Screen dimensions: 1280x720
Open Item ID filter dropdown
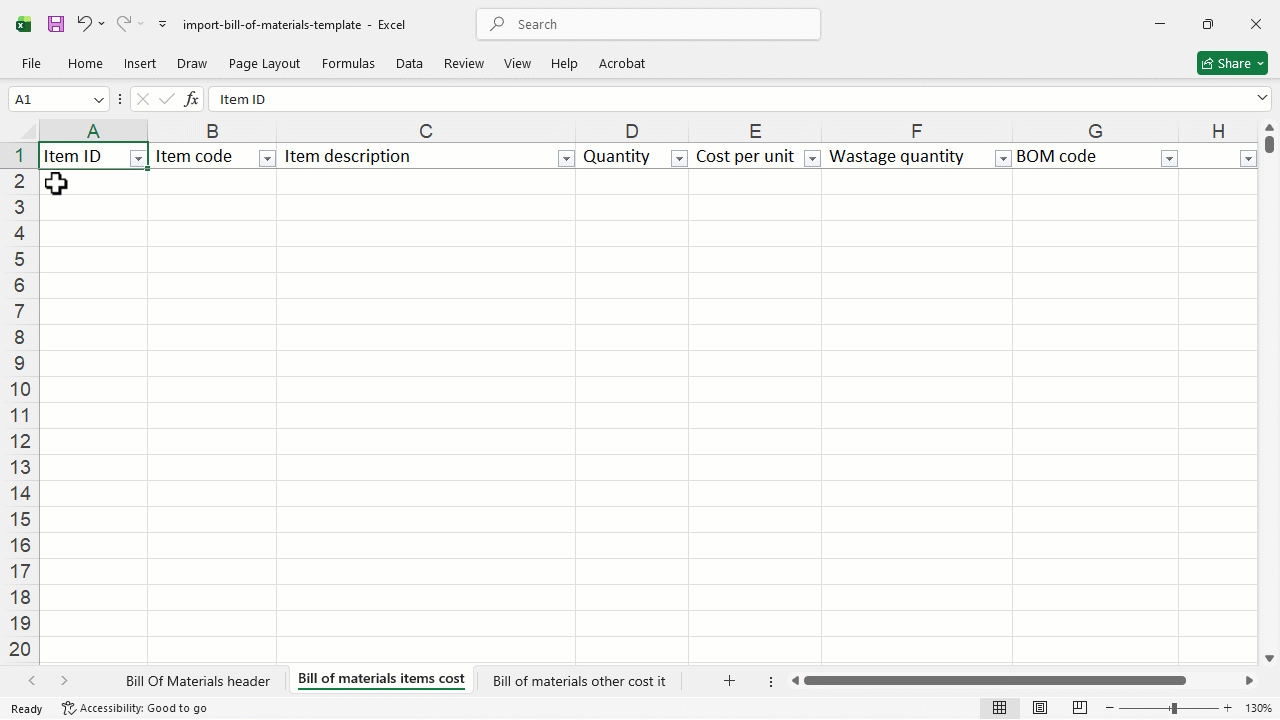pyautogui.click(x=138, y=159)
